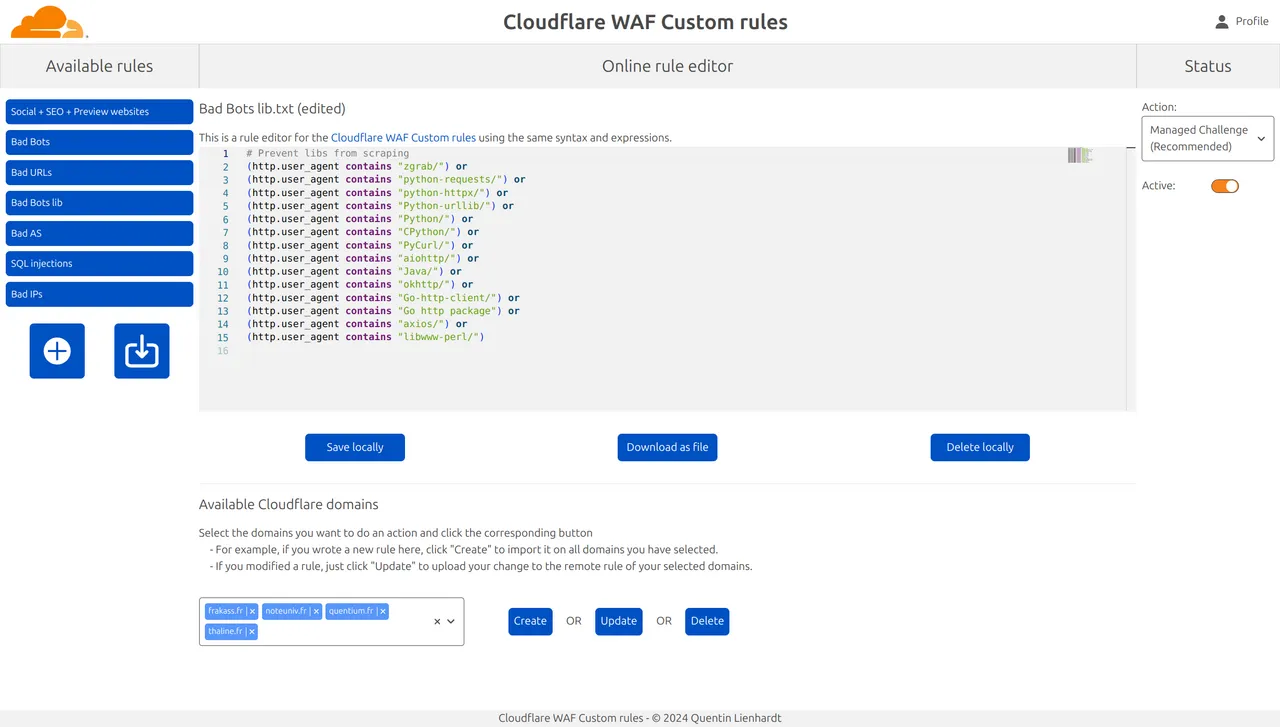Add a new rule with plus icon
This screenshot has height=727, width=1280.
click(x=57, y=351)
